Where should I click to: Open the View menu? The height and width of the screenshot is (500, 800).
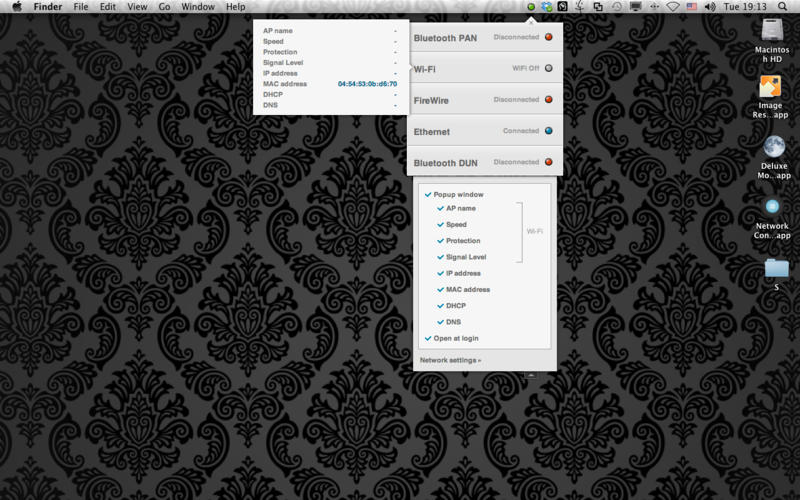click(137, 7)
